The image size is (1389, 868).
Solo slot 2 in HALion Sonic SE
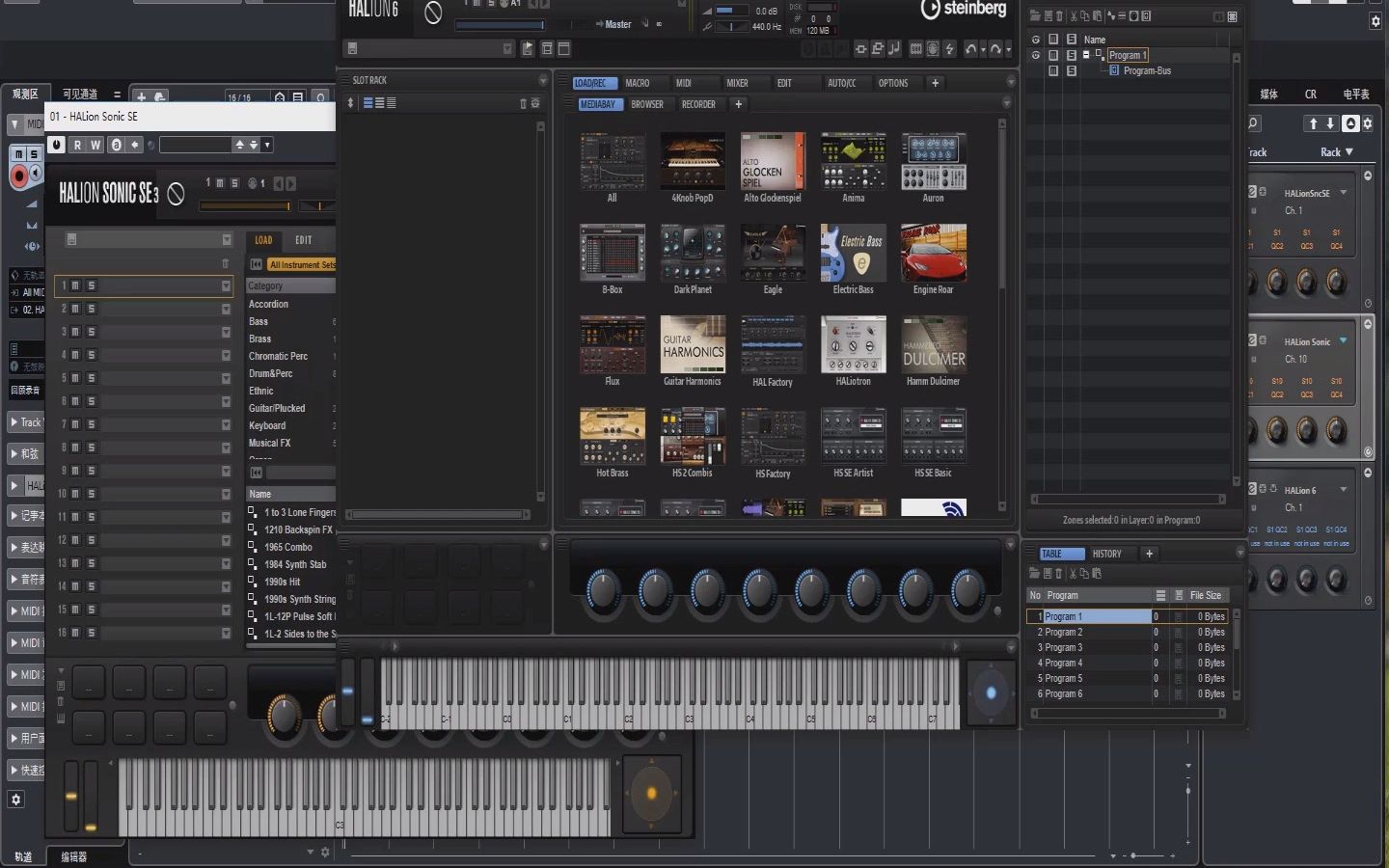click(x=92, y=309)
